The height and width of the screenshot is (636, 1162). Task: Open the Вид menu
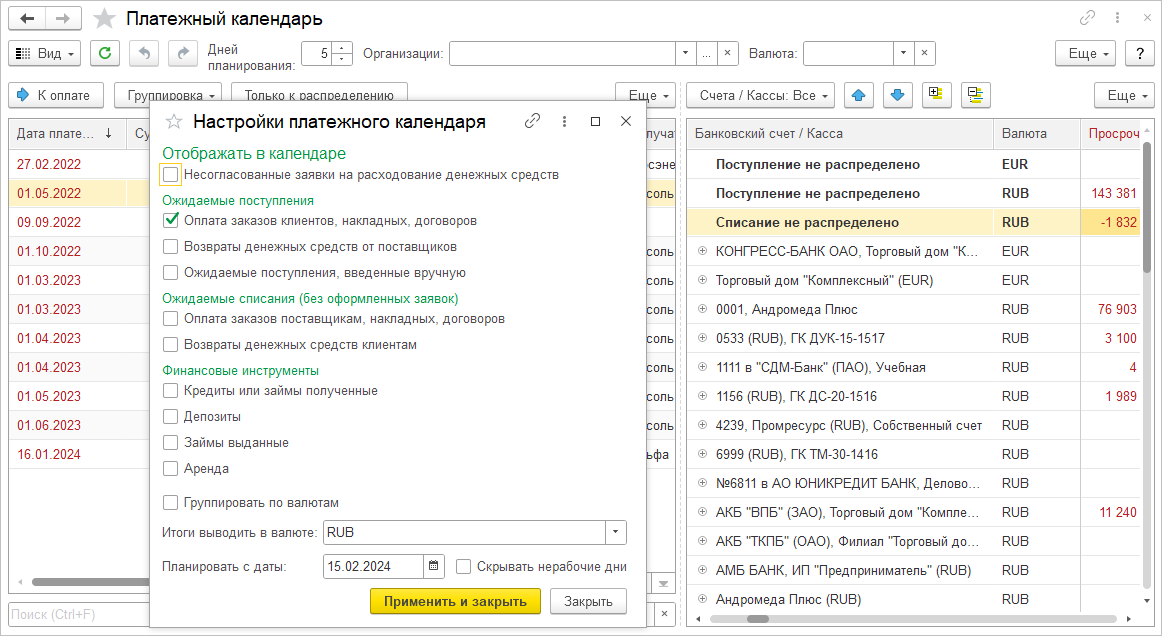pyautogui.click(x=45, y=54)
